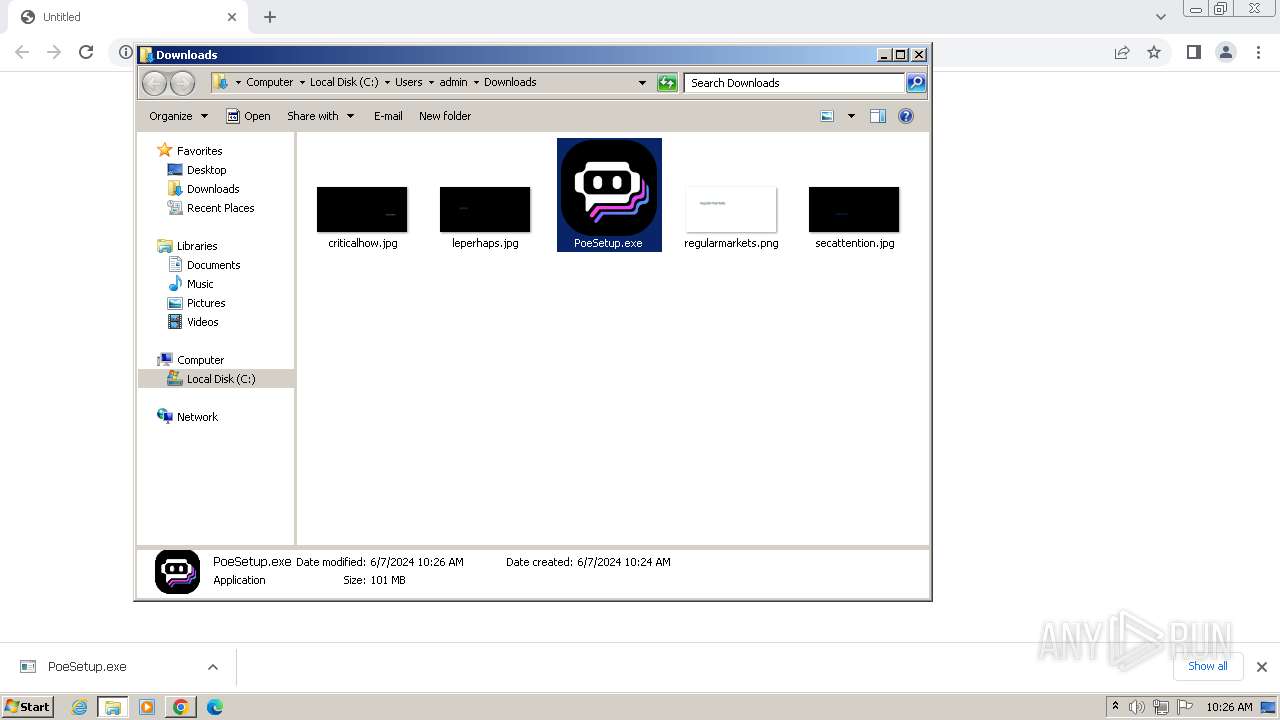Bookmark this page with star icon

click(x=1154, y=52)
